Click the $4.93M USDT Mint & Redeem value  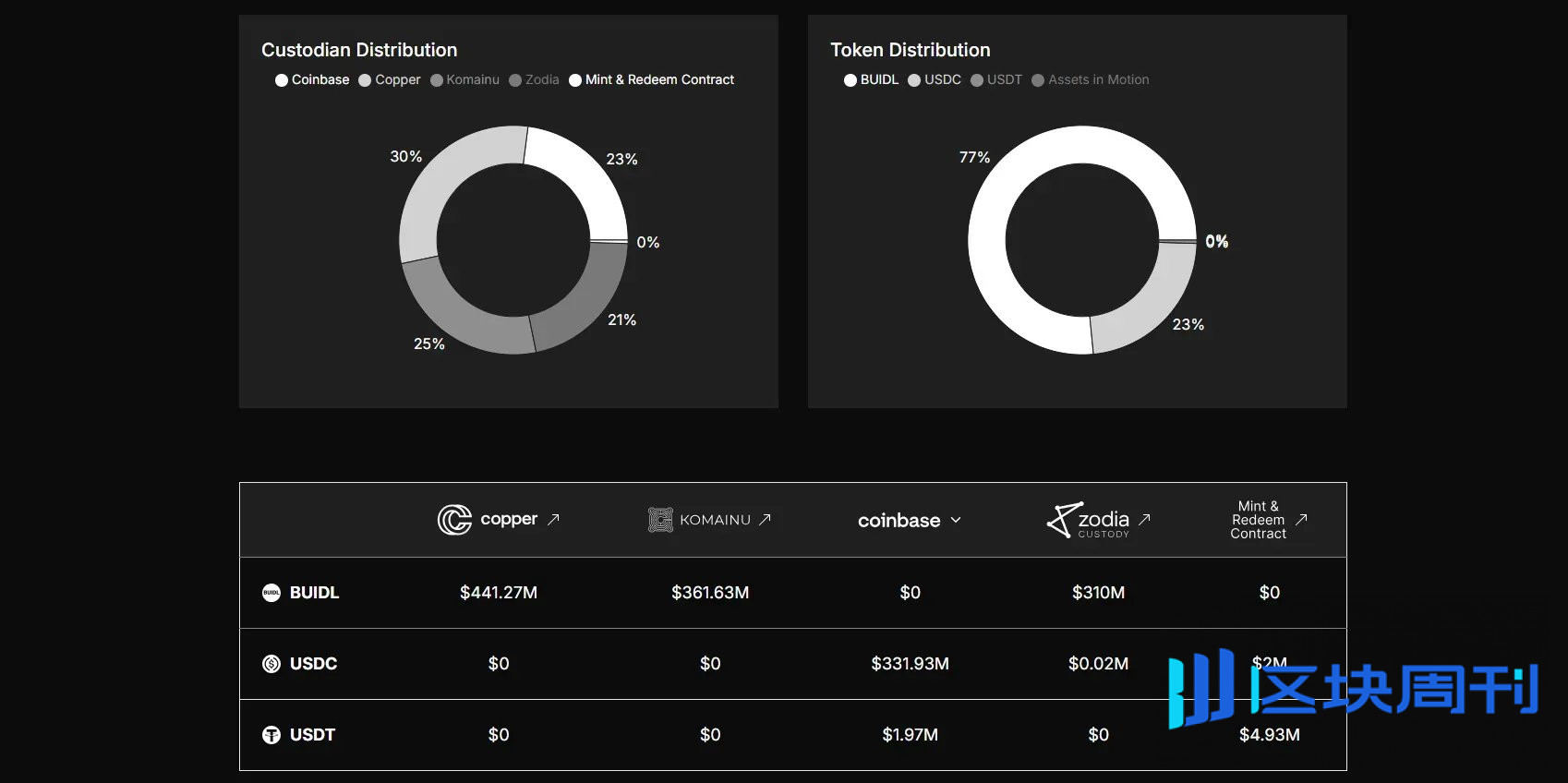tap(1269, 735)
